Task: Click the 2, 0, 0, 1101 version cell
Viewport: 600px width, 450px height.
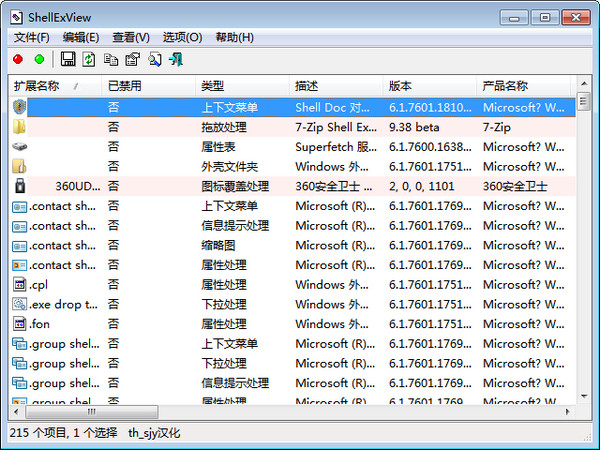Action: point(422,186)
